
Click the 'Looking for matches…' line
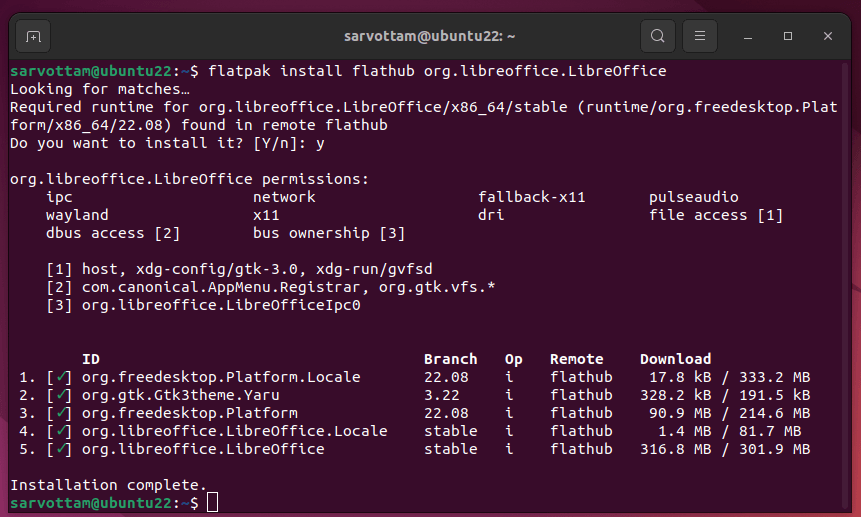[x=100, y=89]
